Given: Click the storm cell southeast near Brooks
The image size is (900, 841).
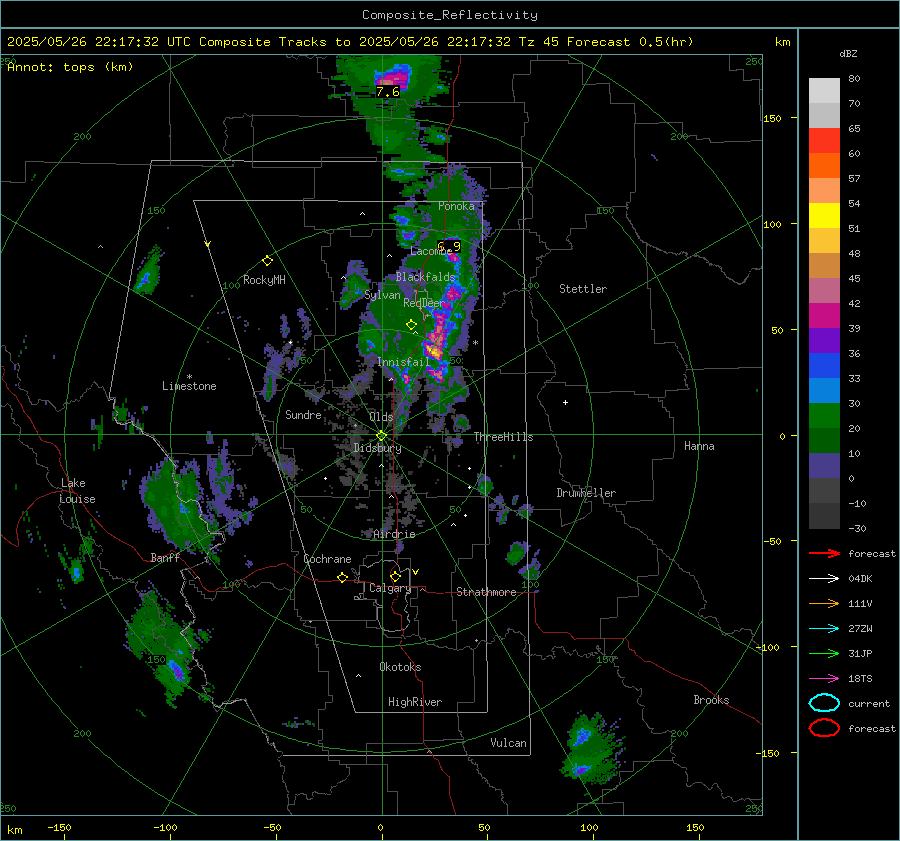Looking at the screenshot, I should click(592, 748).
